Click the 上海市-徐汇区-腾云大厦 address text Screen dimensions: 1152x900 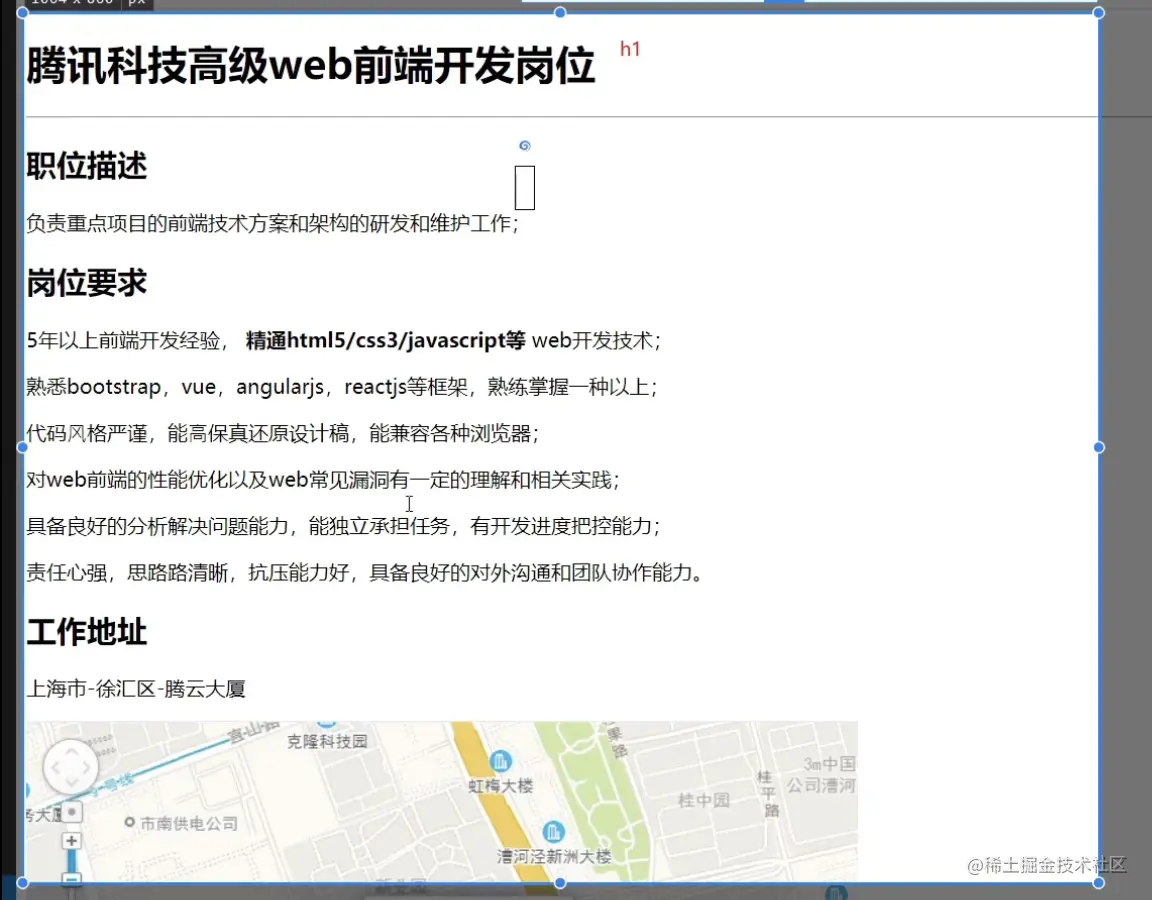click(136, 688)
